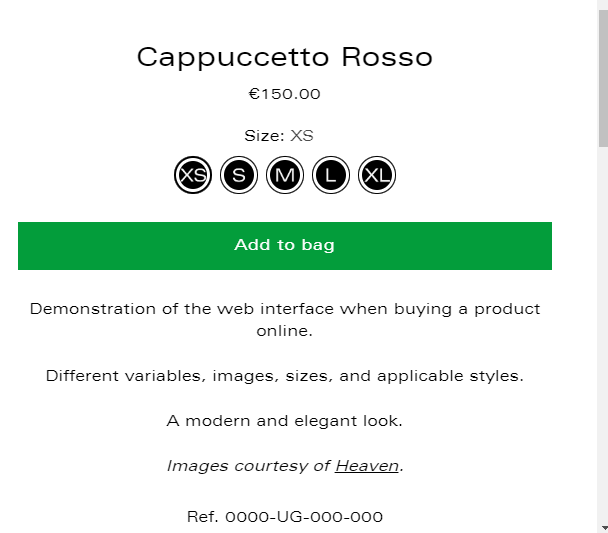Click the Cappuccetto Rosso product title

285,57
